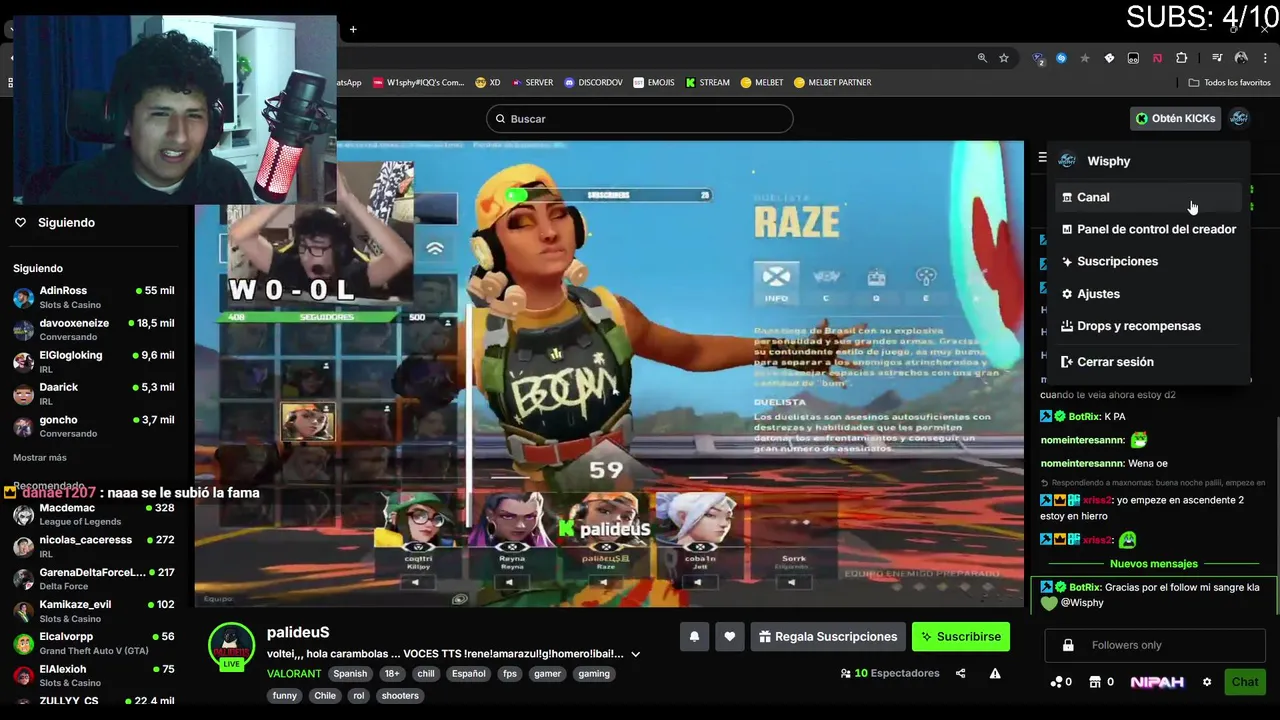
Task: Open the channel points counter icon
Action: 1061,682
